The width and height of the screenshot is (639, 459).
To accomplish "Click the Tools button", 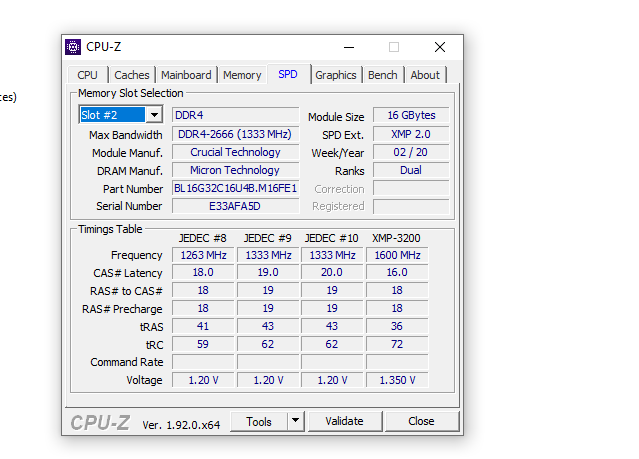I will [259, 421].
